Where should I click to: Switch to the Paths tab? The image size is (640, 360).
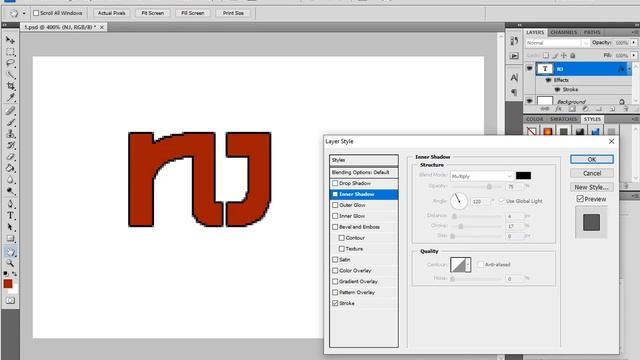592,32
